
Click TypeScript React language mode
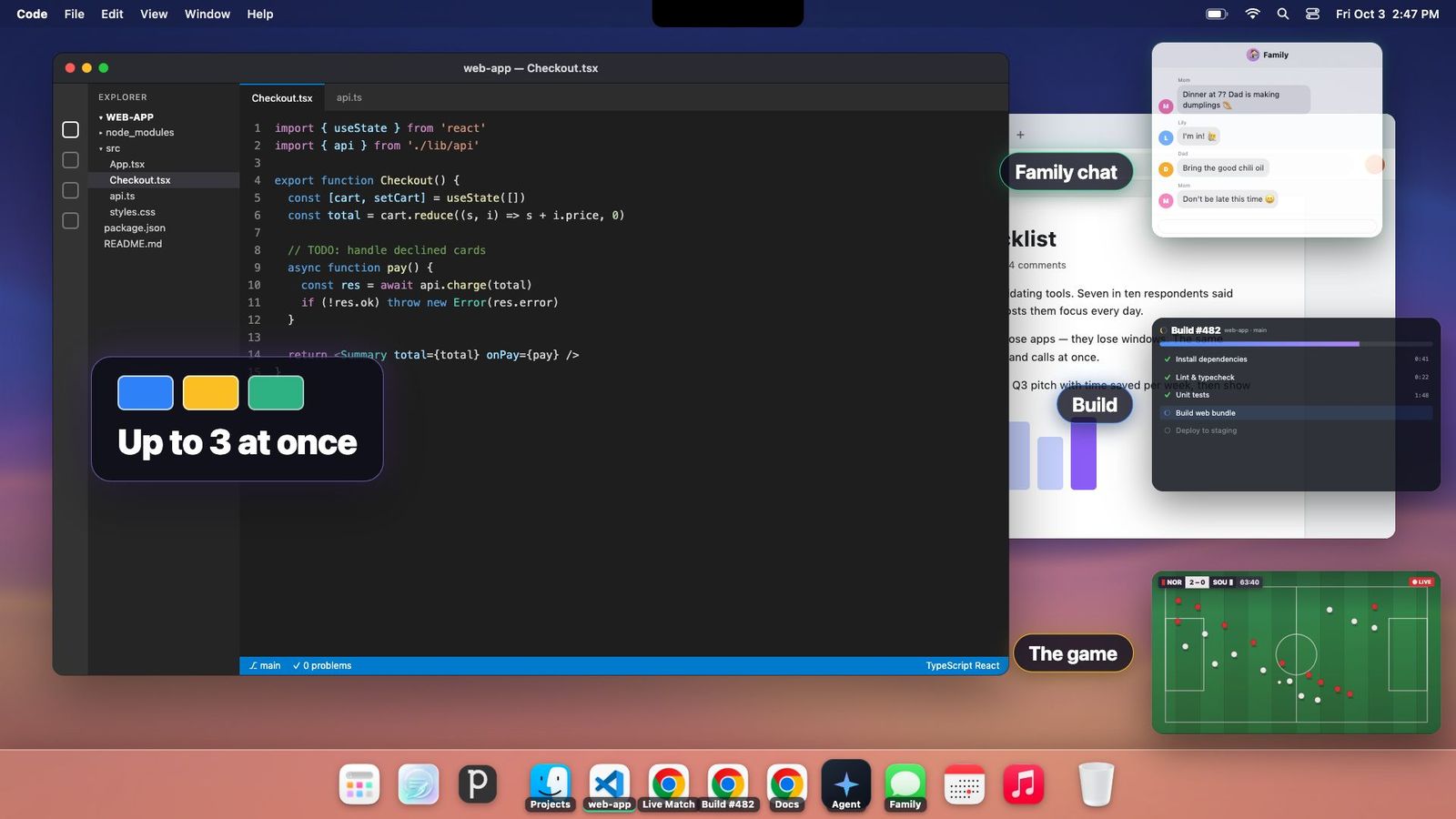pyautogui.click(x=963, y=666)
